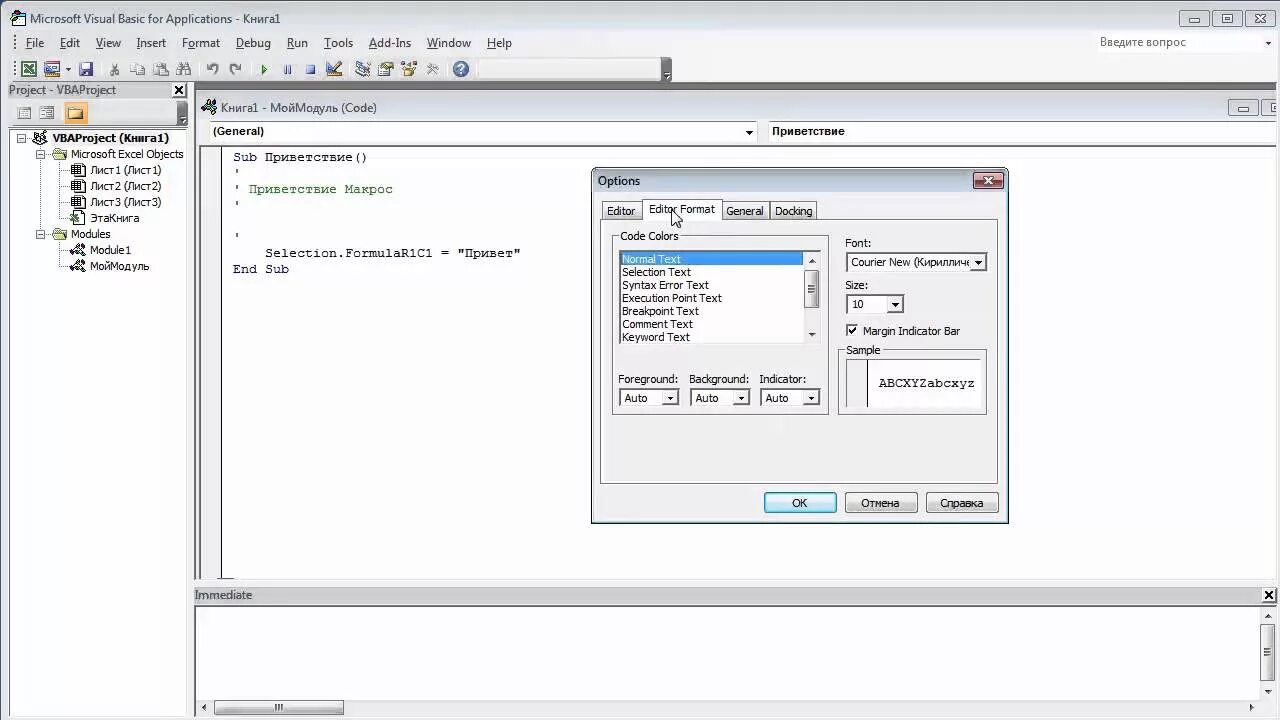Open the Add-Ins menu
This screenshot has width=1280, height=720.
pyautogui.click(x=390, y=43)
